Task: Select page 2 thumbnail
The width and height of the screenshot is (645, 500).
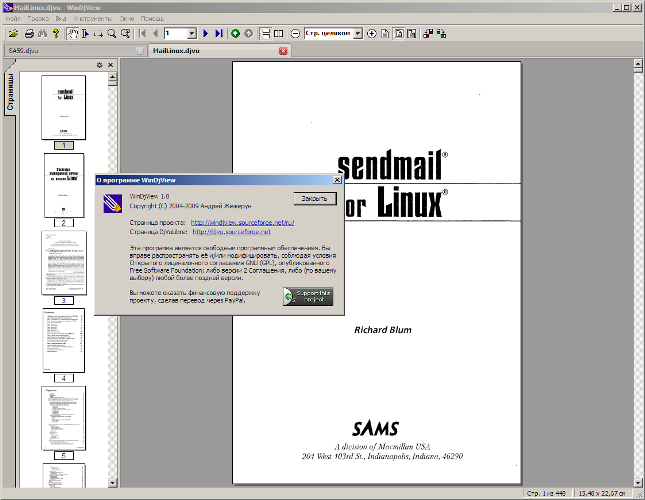Action: [x=64, y=185]
